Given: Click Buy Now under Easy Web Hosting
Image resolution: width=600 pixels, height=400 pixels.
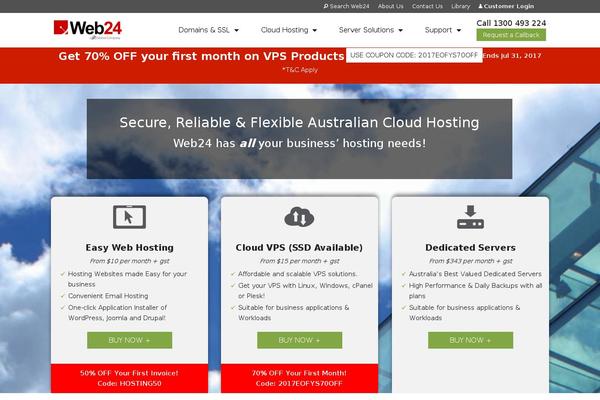Looking at the screenshot, I should click(129, 340).
